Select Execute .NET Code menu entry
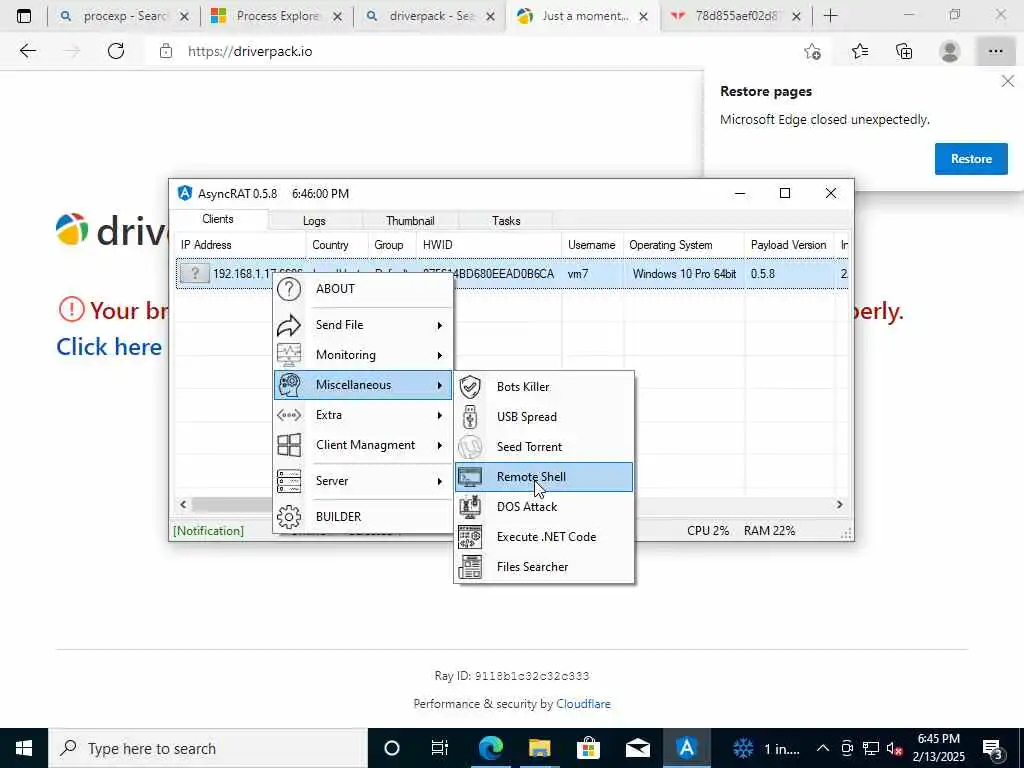Image resolution: width=1024 pixels, height=768 pixels. click(544, 537)
